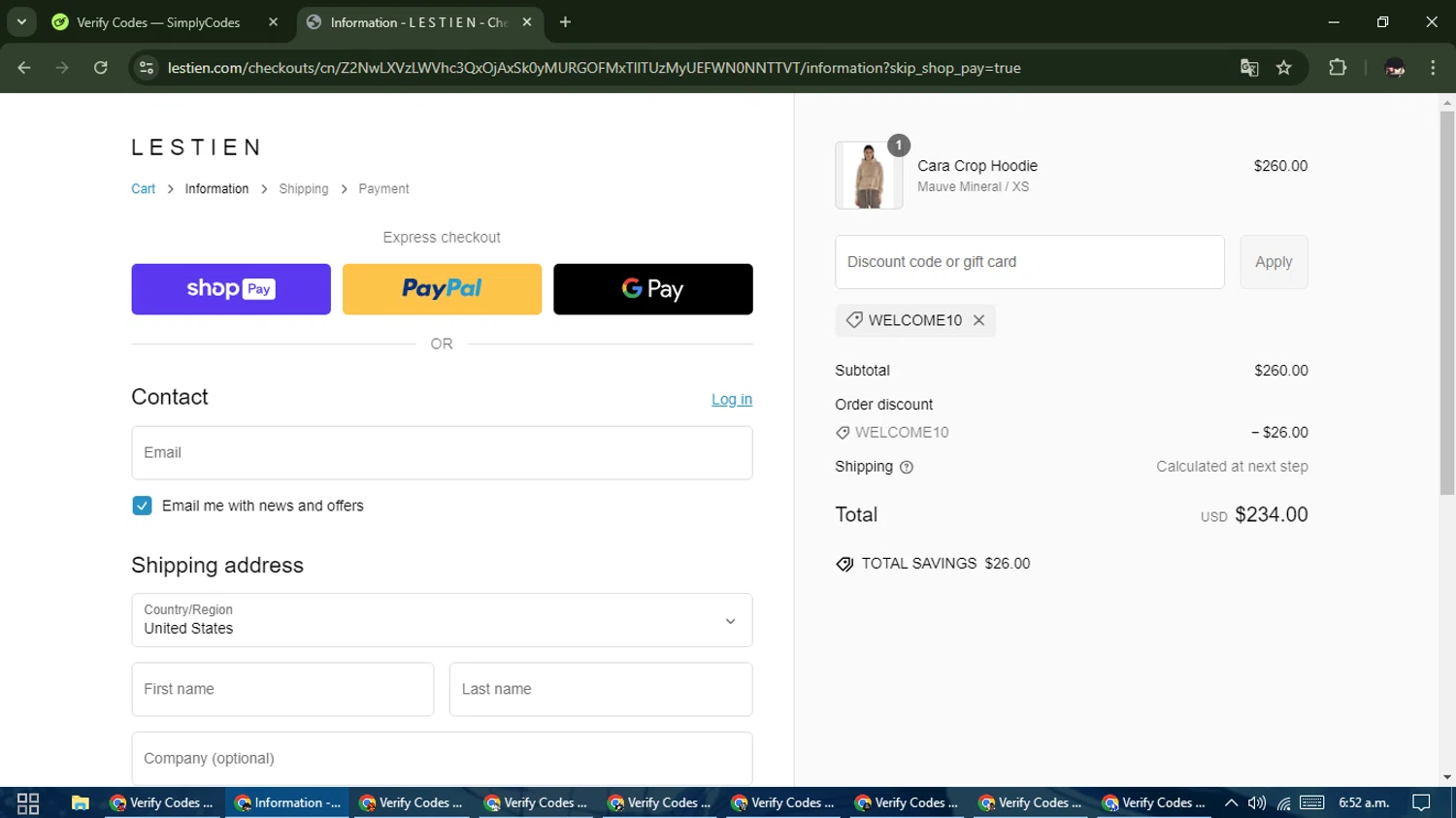Click the TOTAL SAVINGS tag icon

pos(844,564)
